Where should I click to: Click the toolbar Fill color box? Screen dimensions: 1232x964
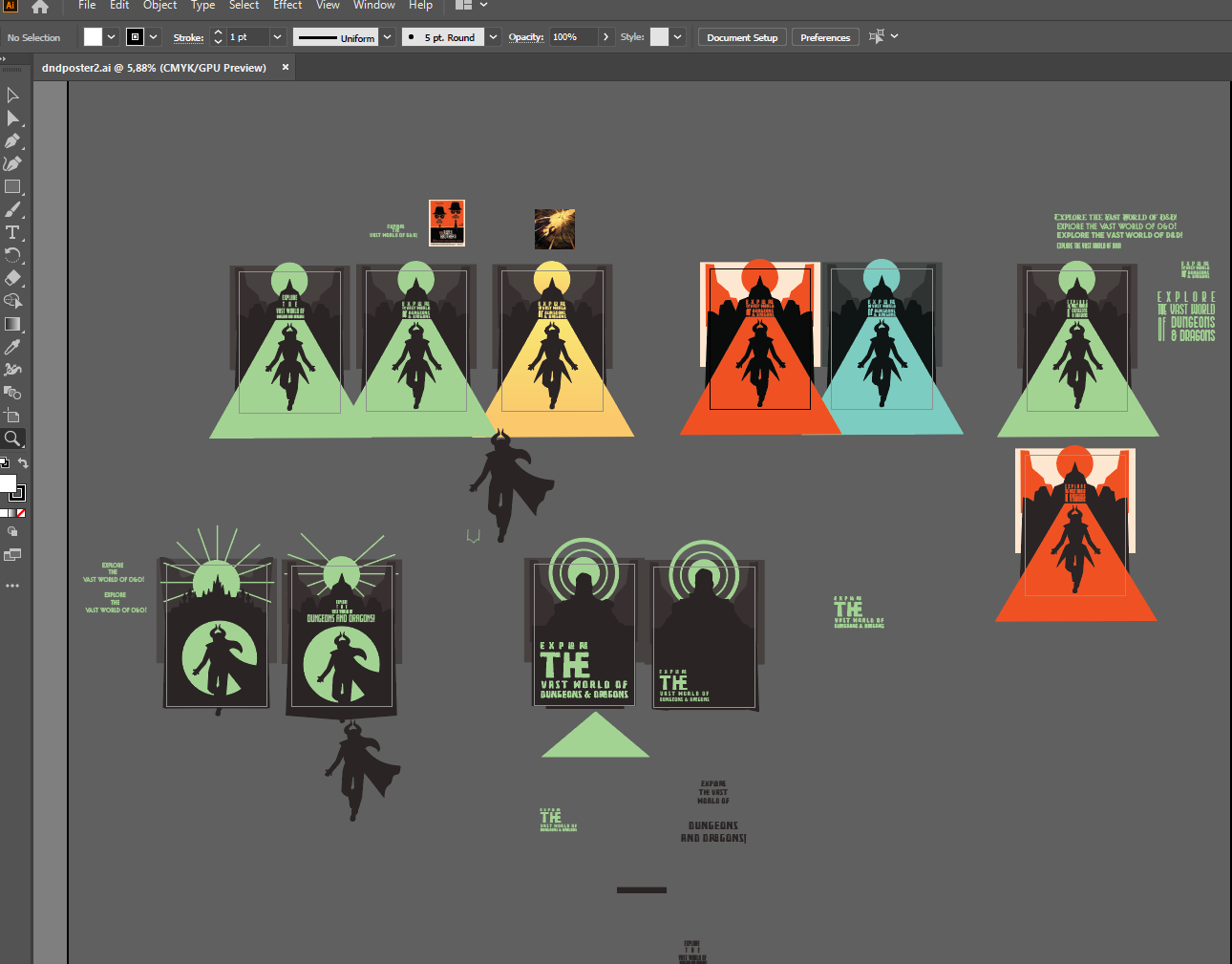tap(7, 483)
